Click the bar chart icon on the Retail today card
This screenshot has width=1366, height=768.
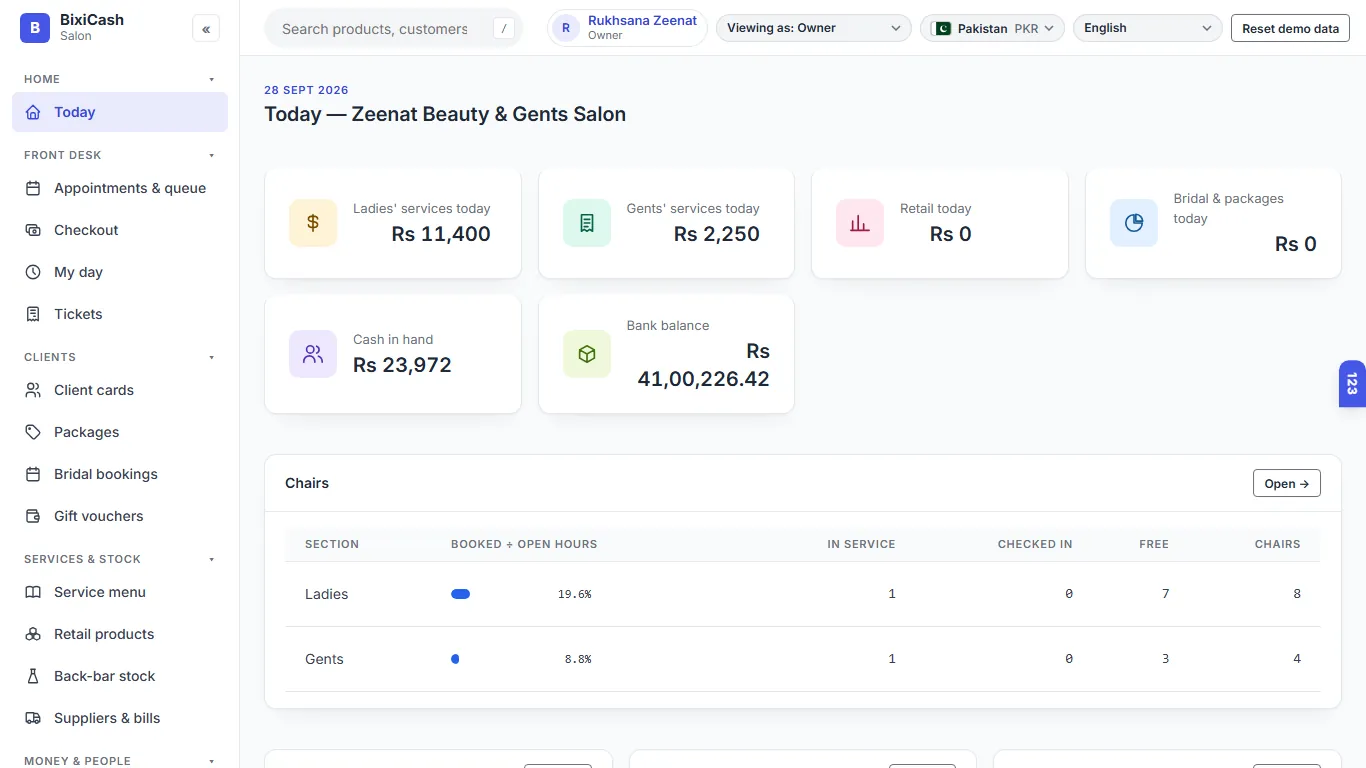pyautogui.click(x=860, y=223)
